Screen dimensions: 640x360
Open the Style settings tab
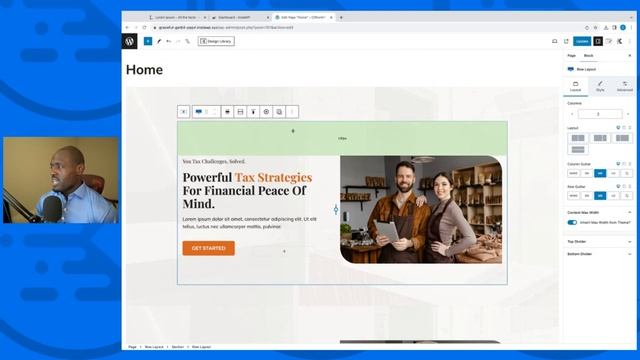tap(600, 87)
